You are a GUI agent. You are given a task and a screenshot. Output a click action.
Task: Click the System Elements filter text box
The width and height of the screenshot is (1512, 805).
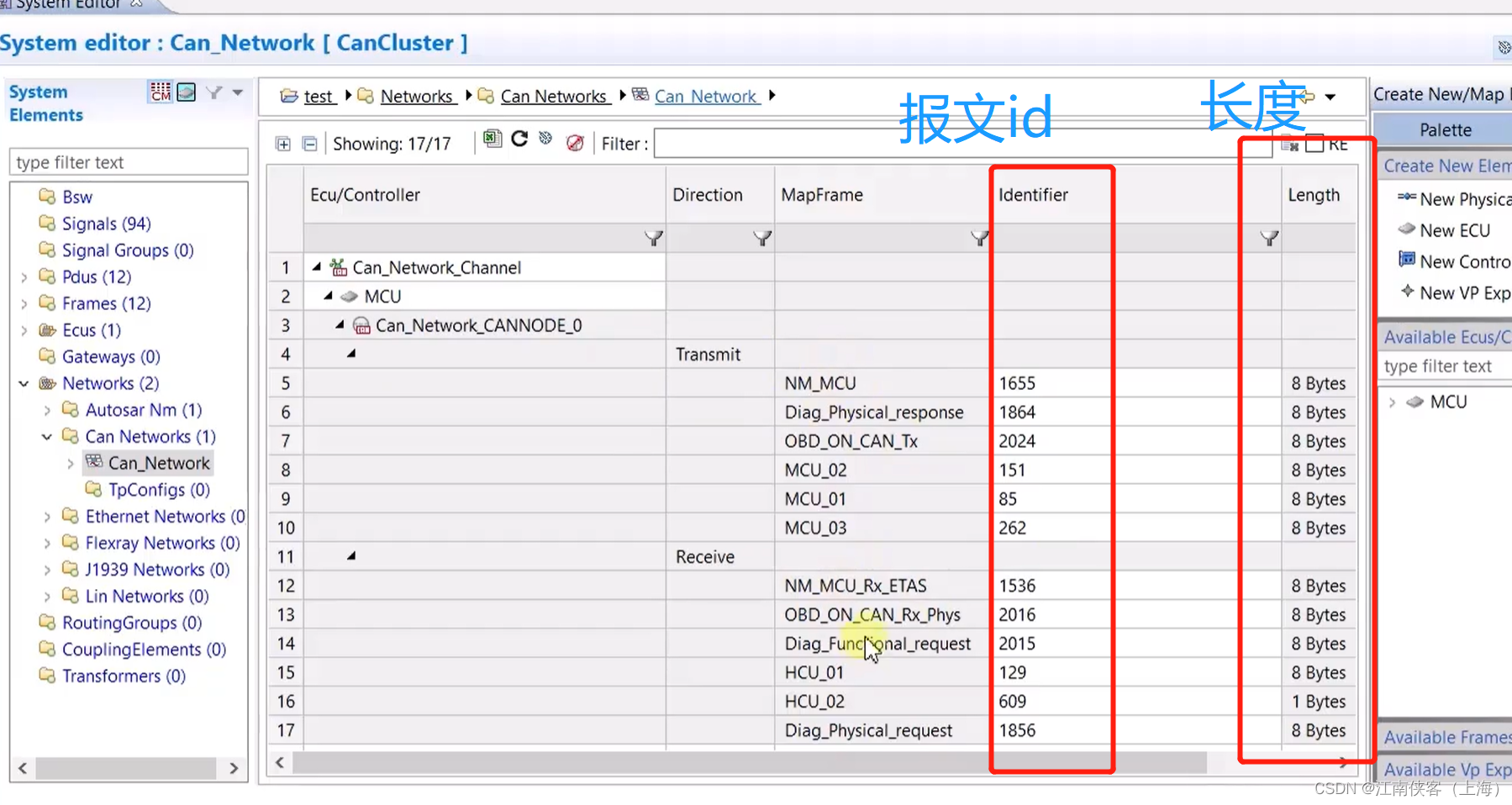[129, 162]
